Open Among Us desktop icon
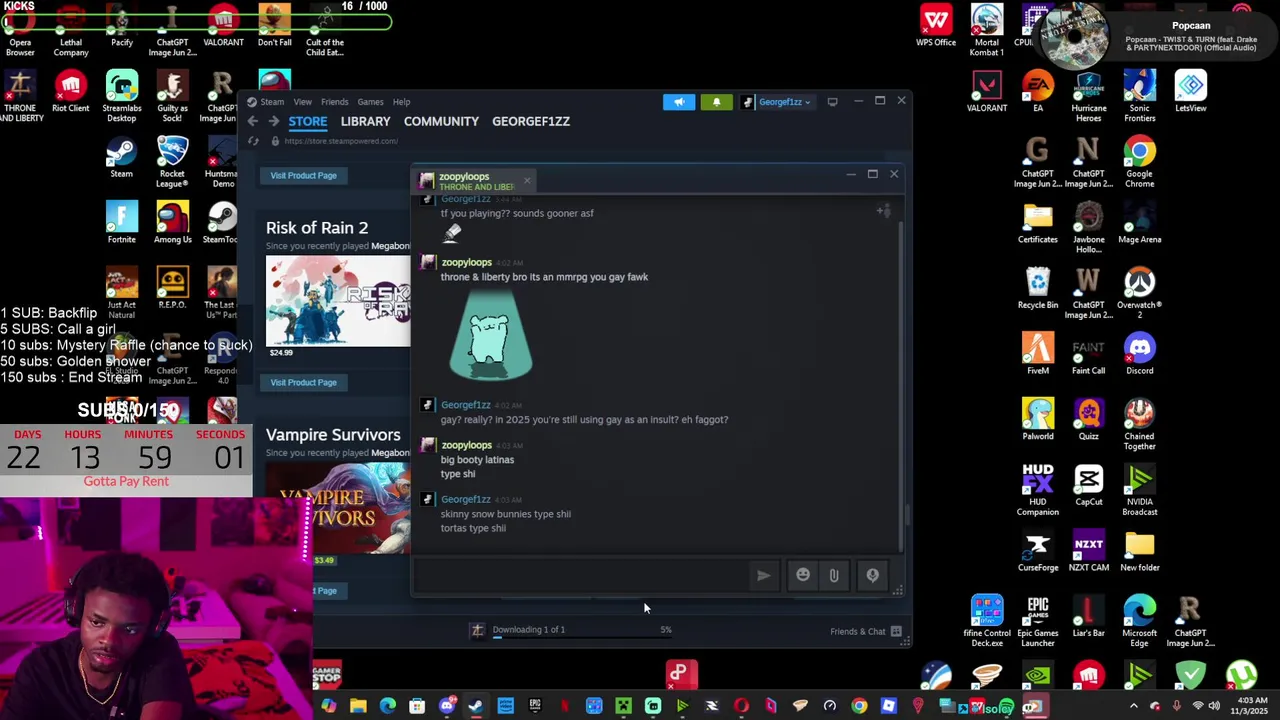This screenshot has width=1280, height=720. coord(172,222)
